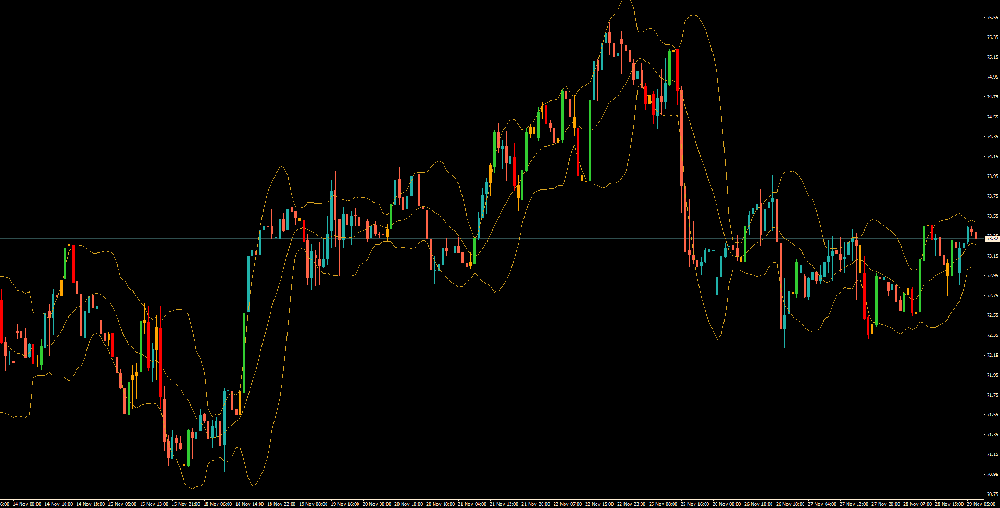Click the long-wick teal candle after the big drop

[783, 320]
